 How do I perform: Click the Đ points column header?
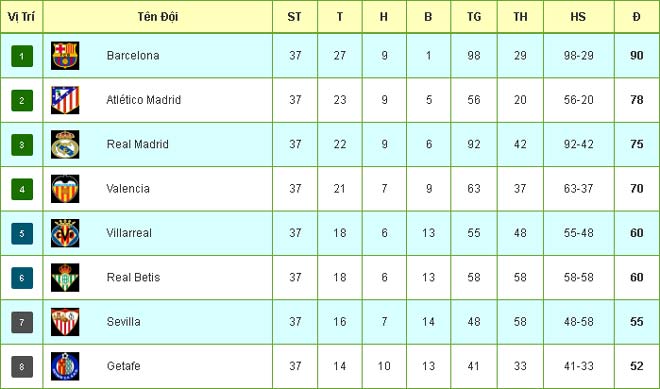(x=636, y=17)
